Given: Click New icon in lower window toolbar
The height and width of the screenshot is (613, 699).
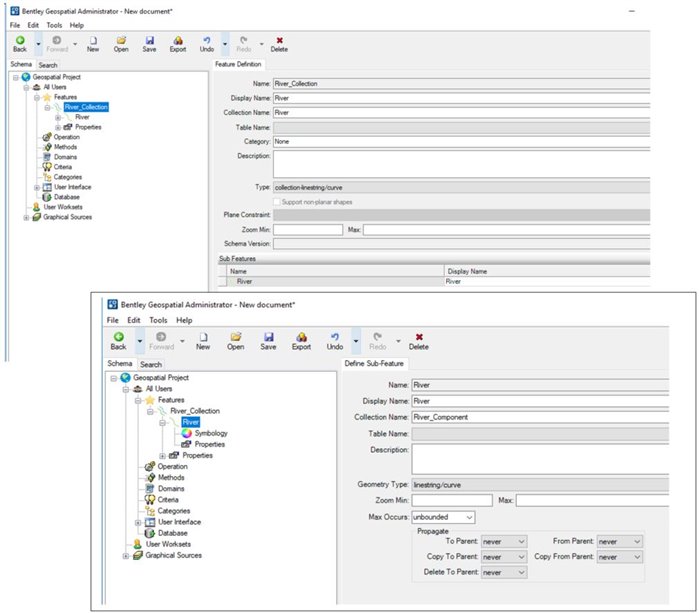Looking at the screenshot, I should [203, 337].
